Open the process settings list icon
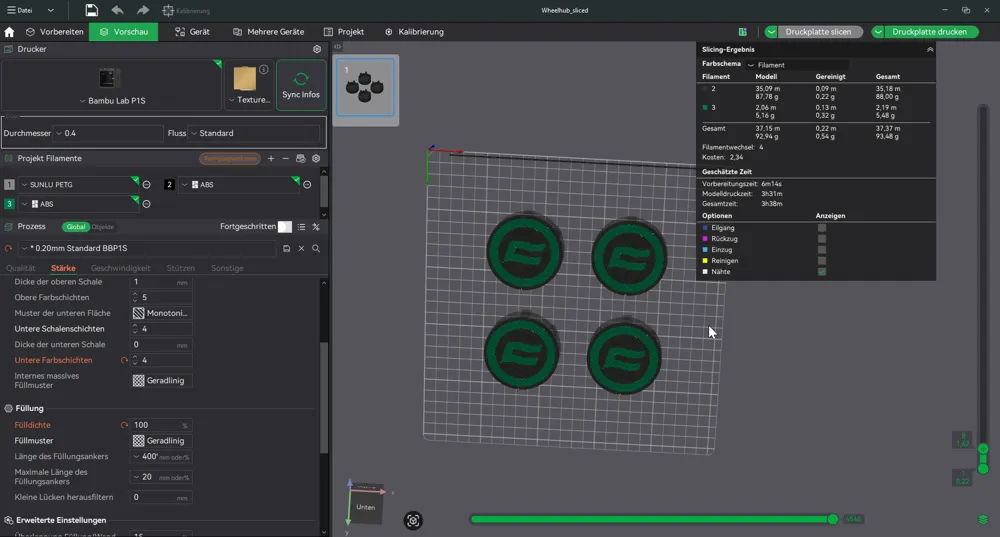This screenshot has width=1000, height=537. pos(301,226)
